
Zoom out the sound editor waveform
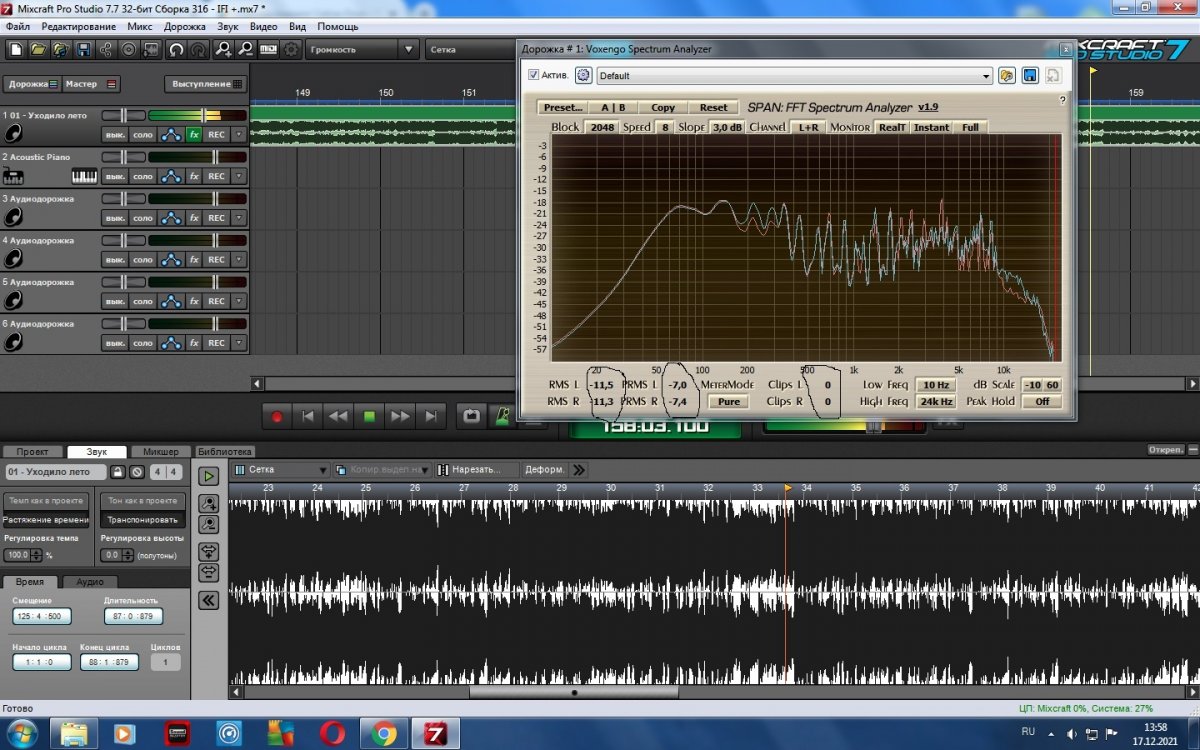(209, 524)
